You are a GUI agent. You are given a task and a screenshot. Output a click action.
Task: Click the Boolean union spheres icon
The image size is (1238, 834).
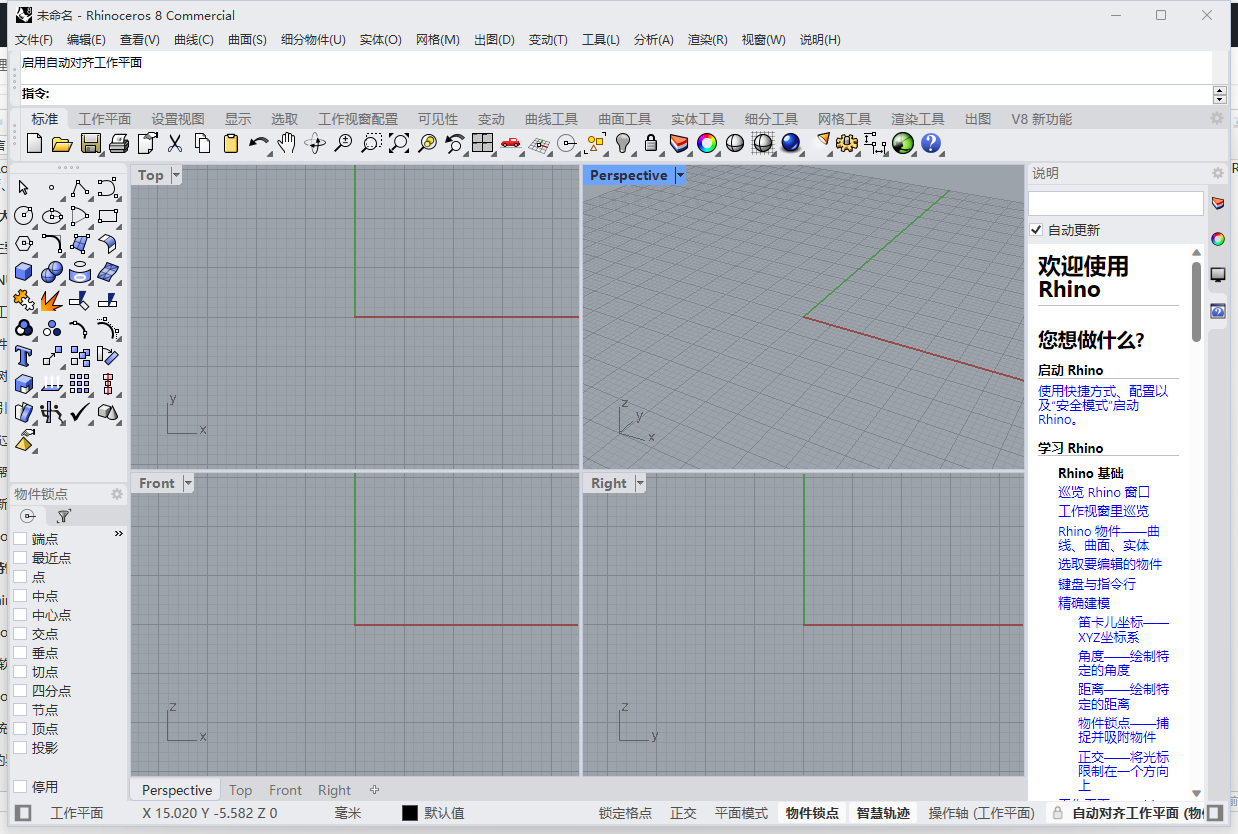coord(52,272)
